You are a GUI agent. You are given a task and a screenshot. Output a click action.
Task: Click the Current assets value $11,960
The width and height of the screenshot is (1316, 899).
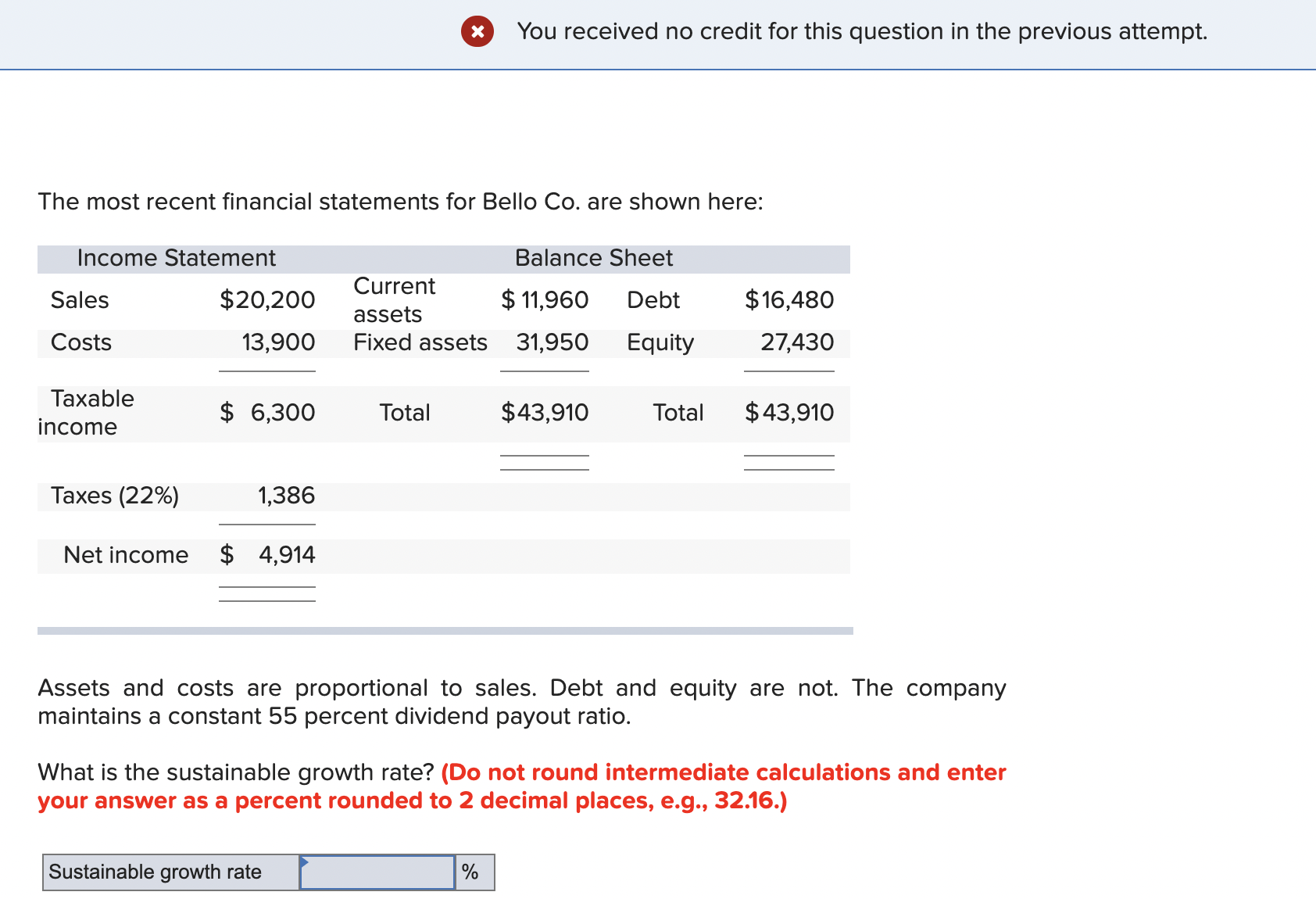pos(544,299)
